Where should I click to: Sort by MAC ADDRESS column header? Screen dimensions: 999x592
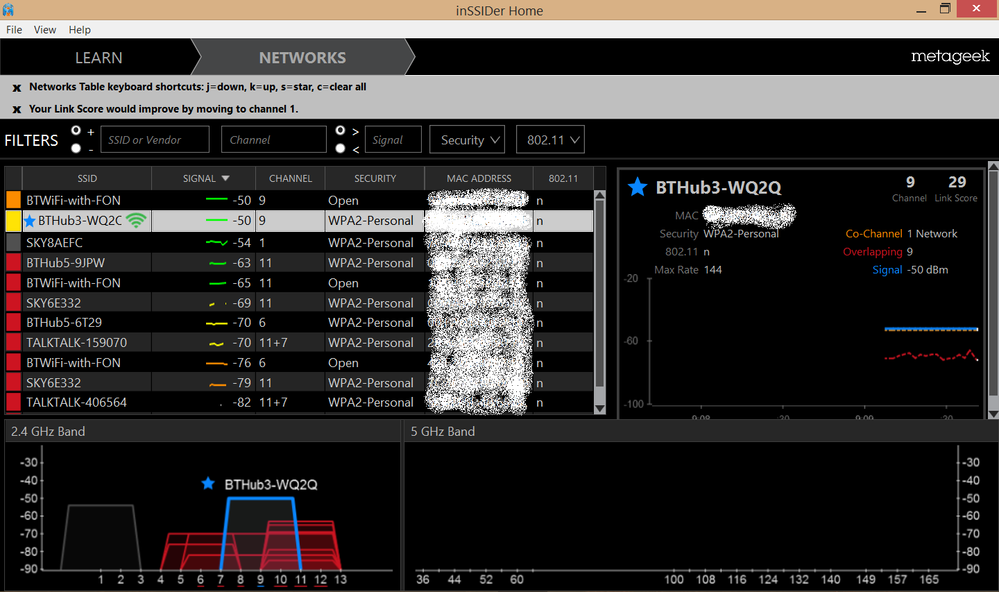pyautogui.click(x=478, y=178)
